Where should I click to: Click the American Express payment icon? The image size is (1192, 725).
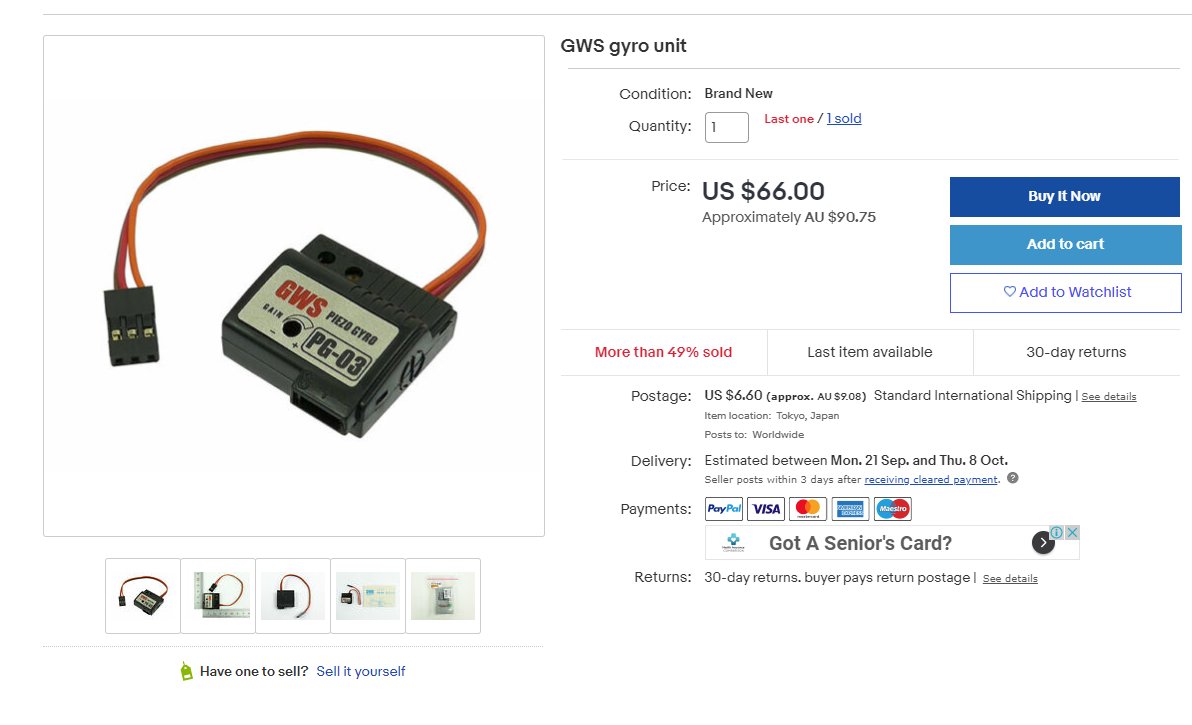(x=850, y=508)
